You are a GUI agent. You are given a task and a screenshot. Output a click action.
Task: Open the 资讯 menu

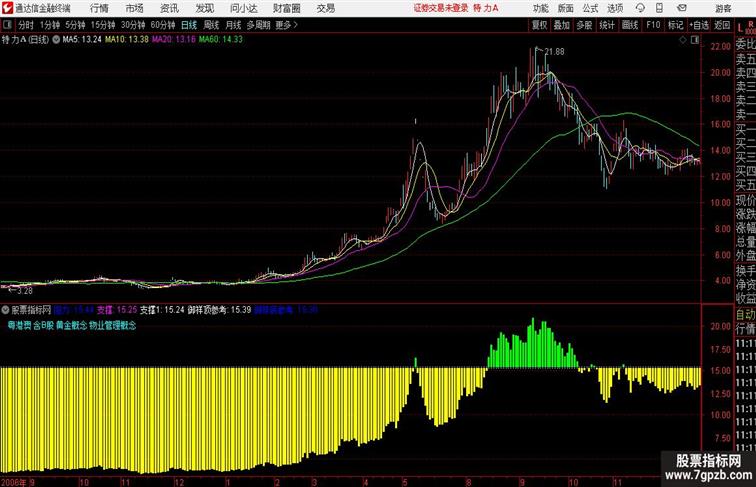click(169, 8)
